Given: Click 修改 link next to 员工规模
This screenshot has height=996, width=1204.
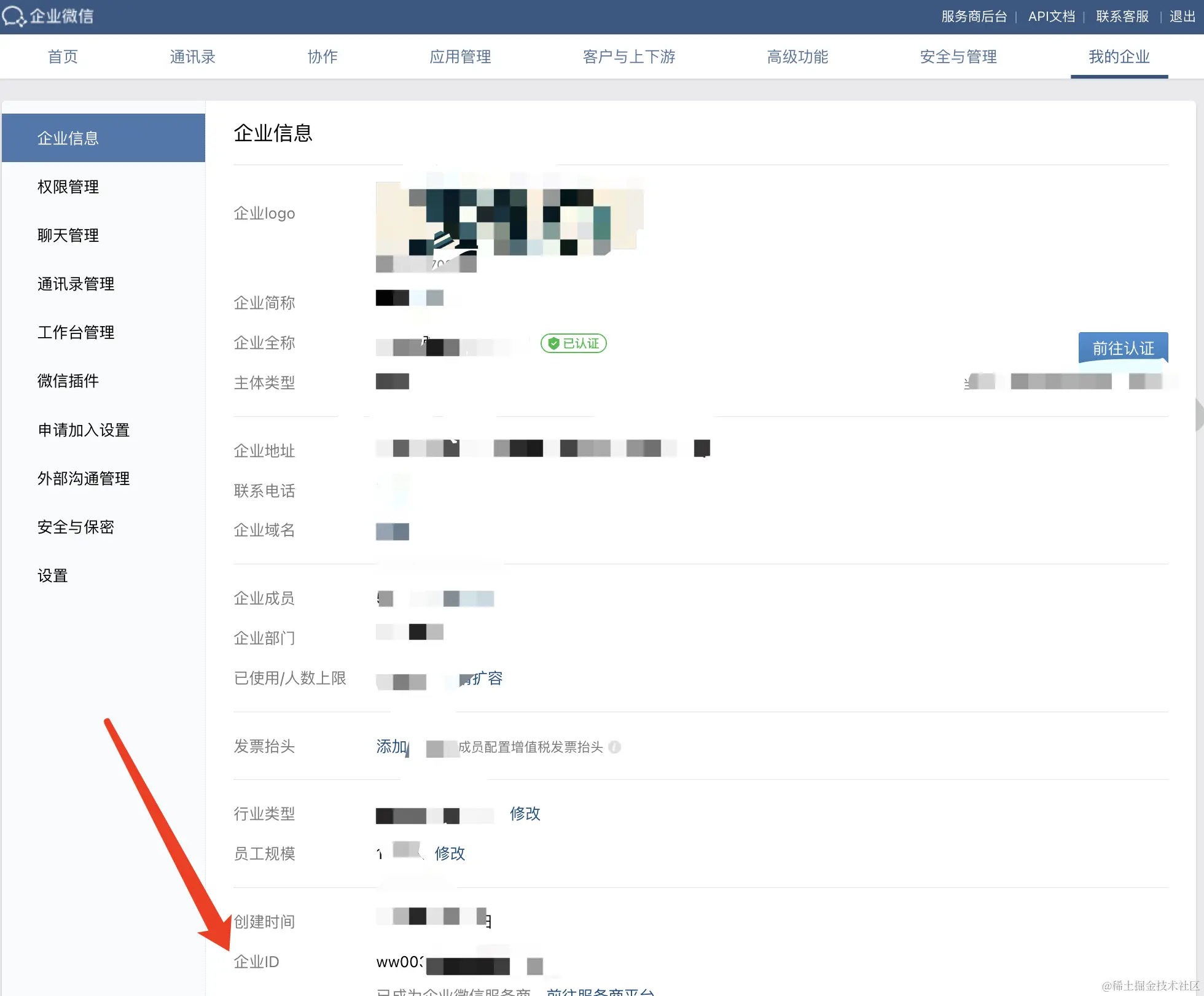Looking at the screenshot, I should [450, 854].
